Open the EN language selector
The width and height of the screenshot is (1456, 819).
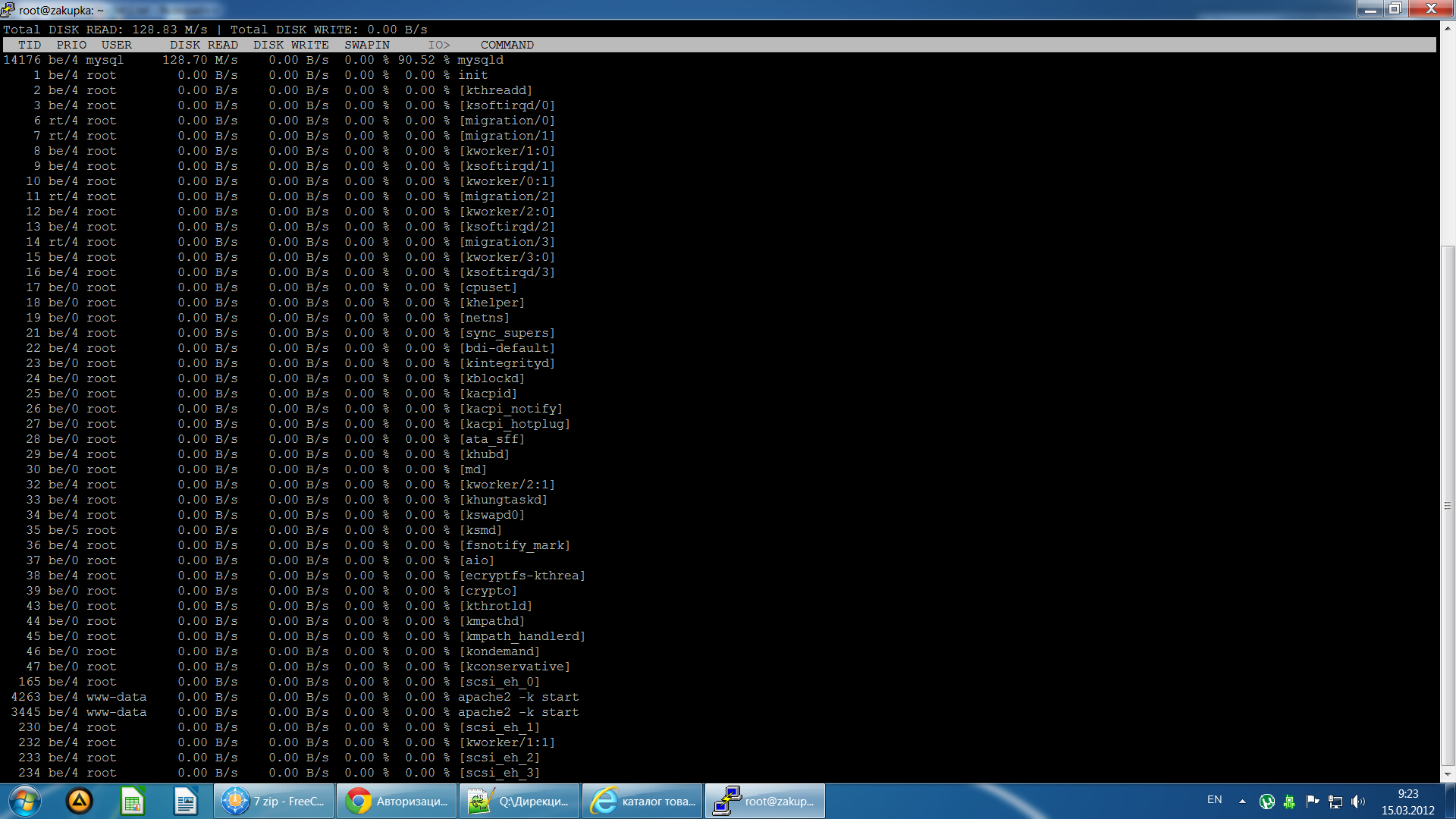coord(1214,800)
